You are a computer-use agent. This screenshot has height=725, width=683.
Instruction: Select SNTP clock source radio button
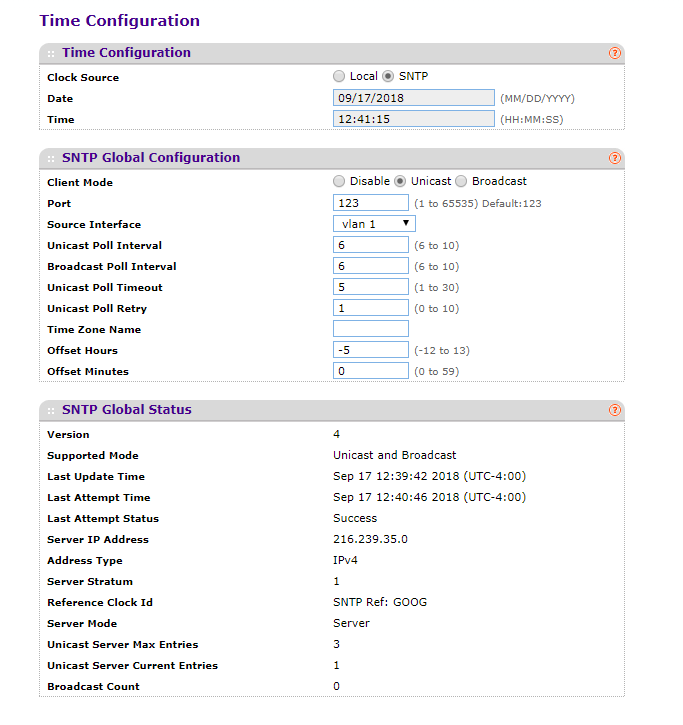pos(389,76)
